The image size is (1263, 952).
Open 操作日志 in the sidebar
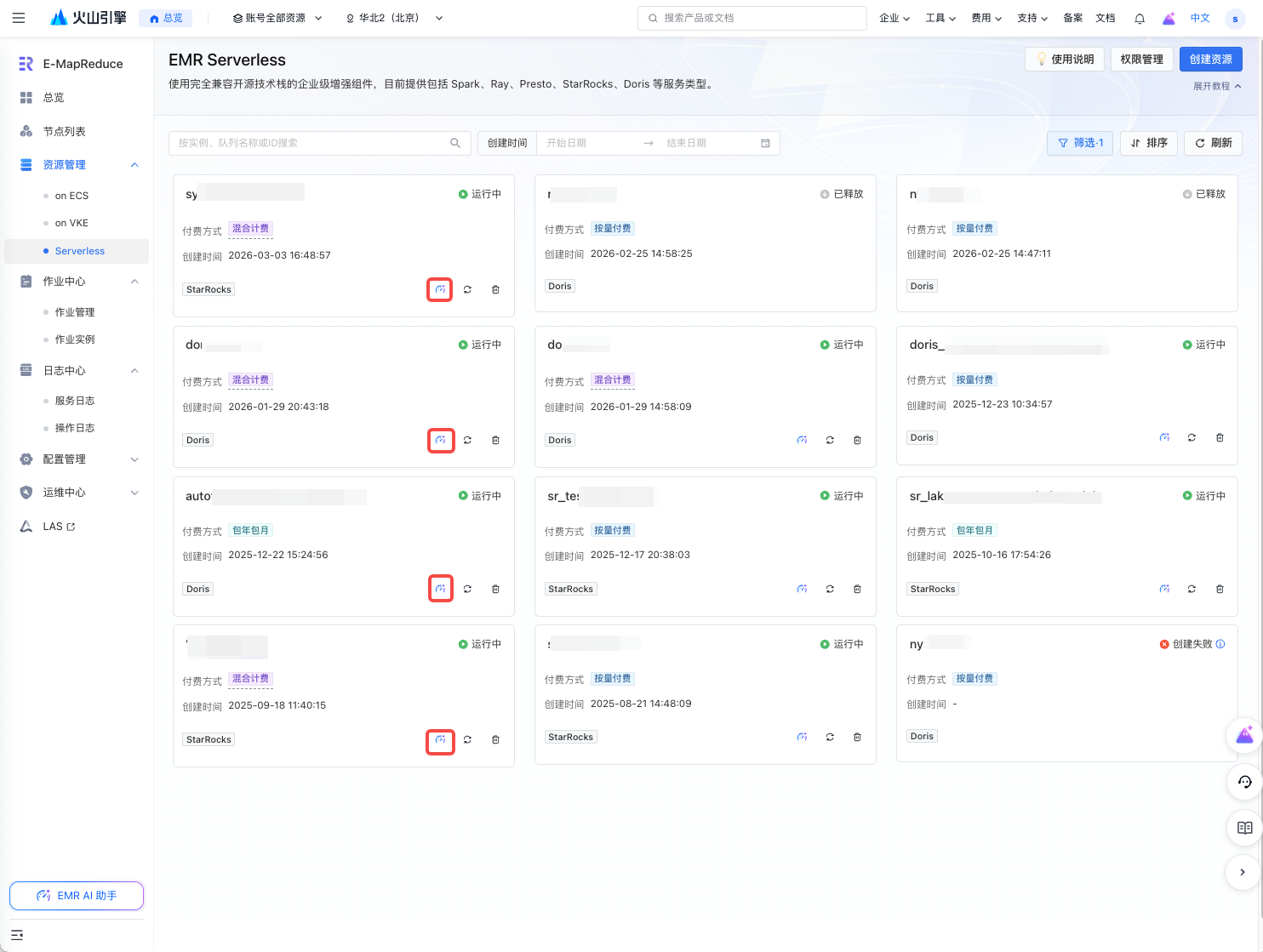pyautogui.click(x=77, y=428)
